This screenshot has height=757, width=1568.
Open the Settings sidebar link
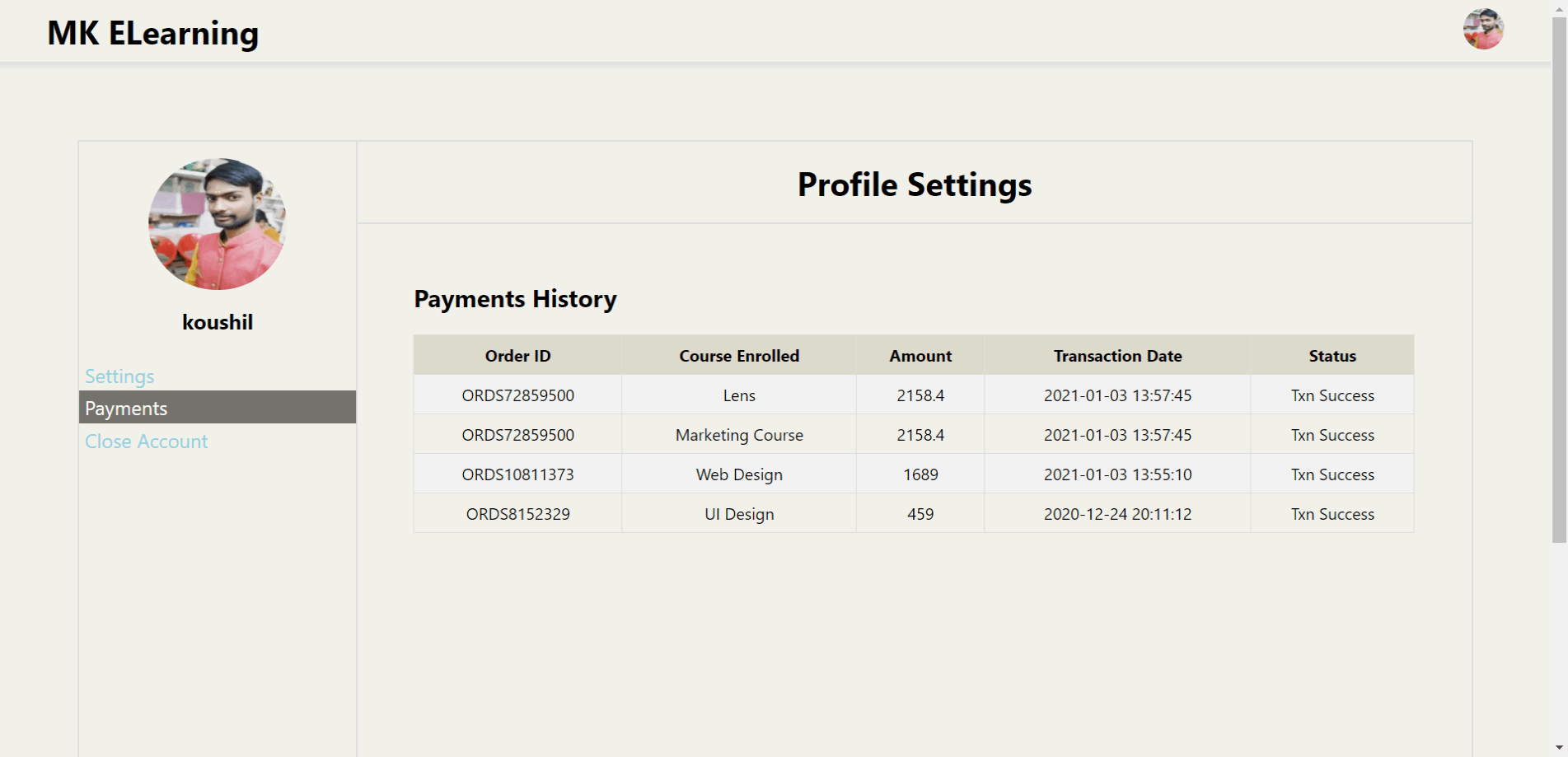pos(119,376)
